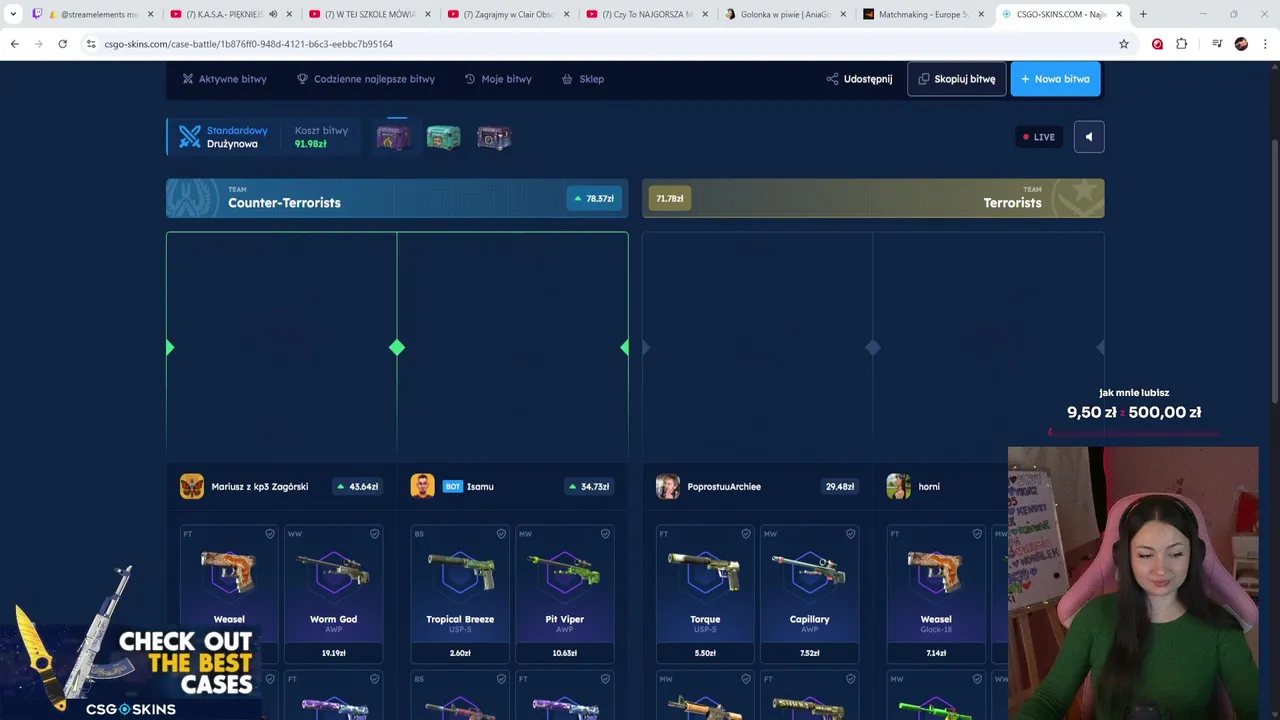The image size is (1280, 720).
Task: Open the Sklep shop link
Action: [583, 79]
